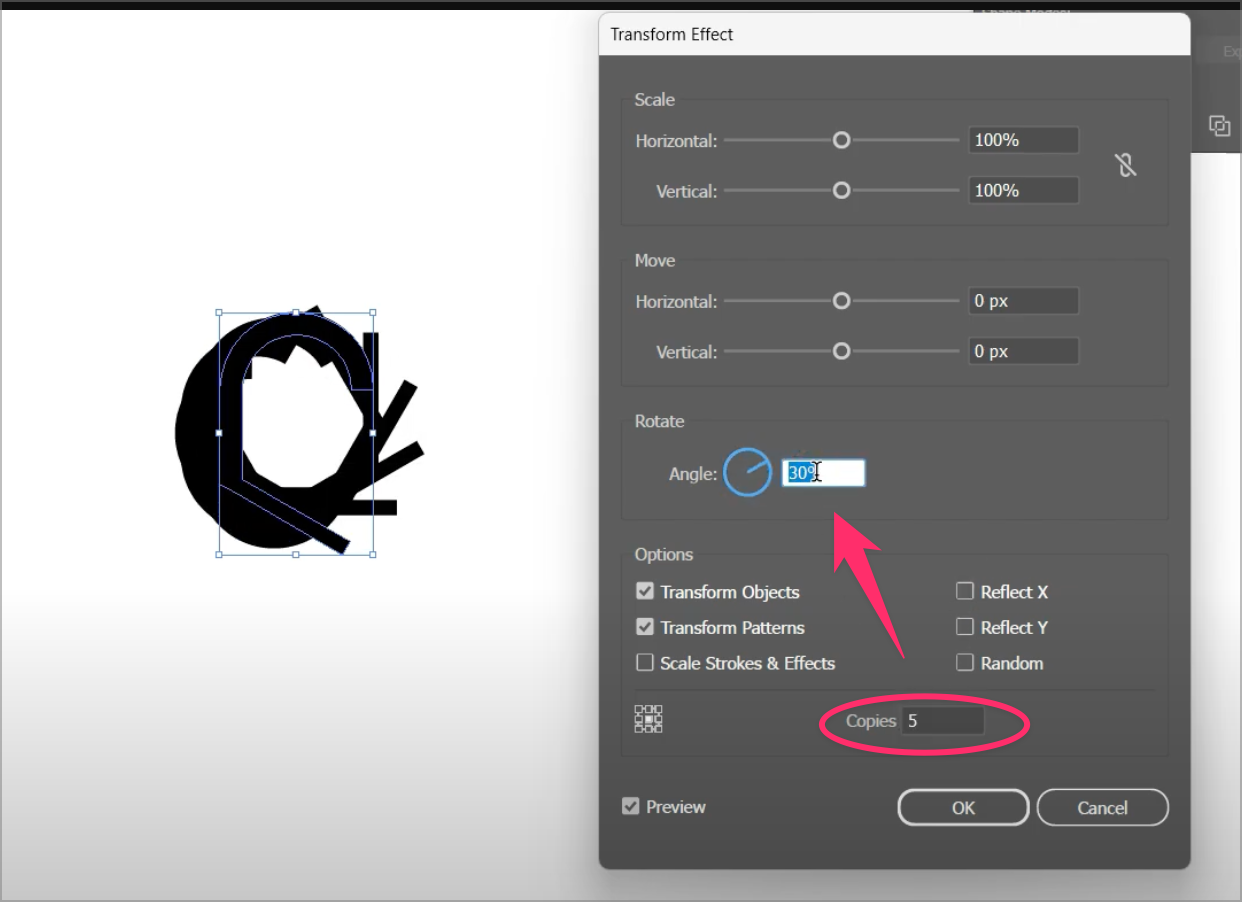
Task: Uncheck the Transform Objects checkbox
Action: pyautogui.click(x=645, y=592)
